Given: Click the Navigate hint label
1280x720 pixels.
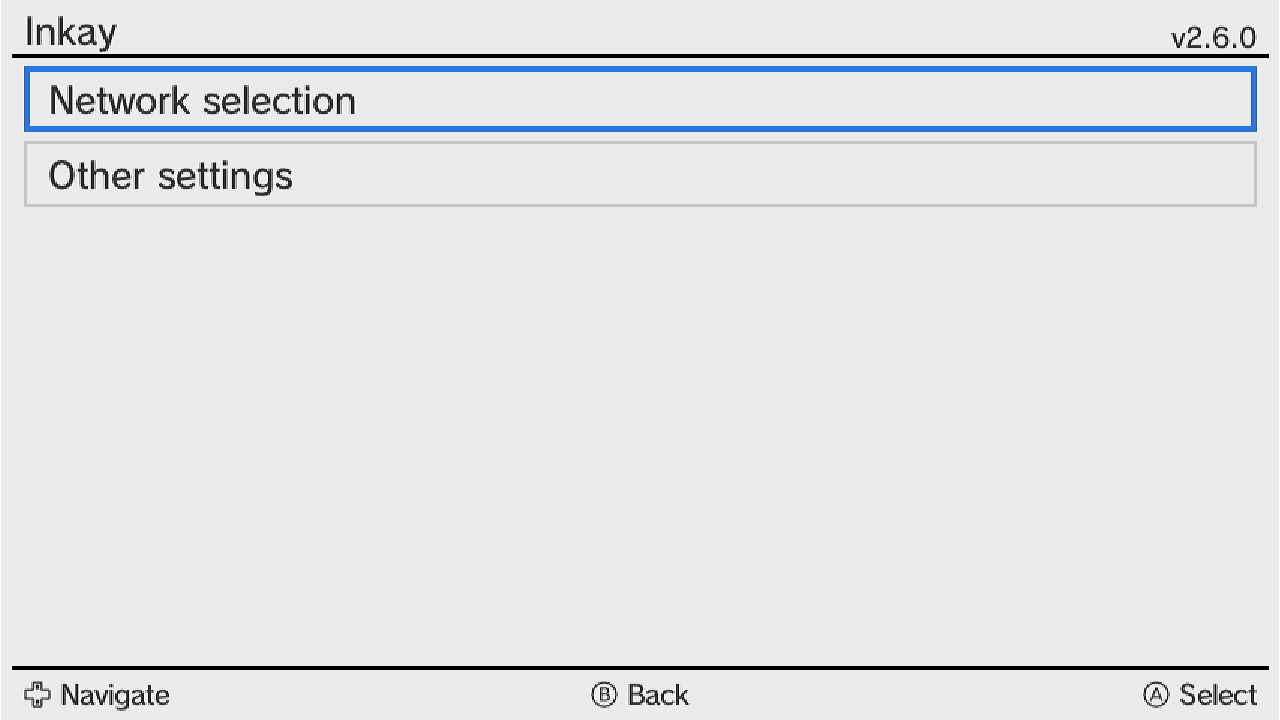Looking at the screenshot, I should tap(115, 695).
